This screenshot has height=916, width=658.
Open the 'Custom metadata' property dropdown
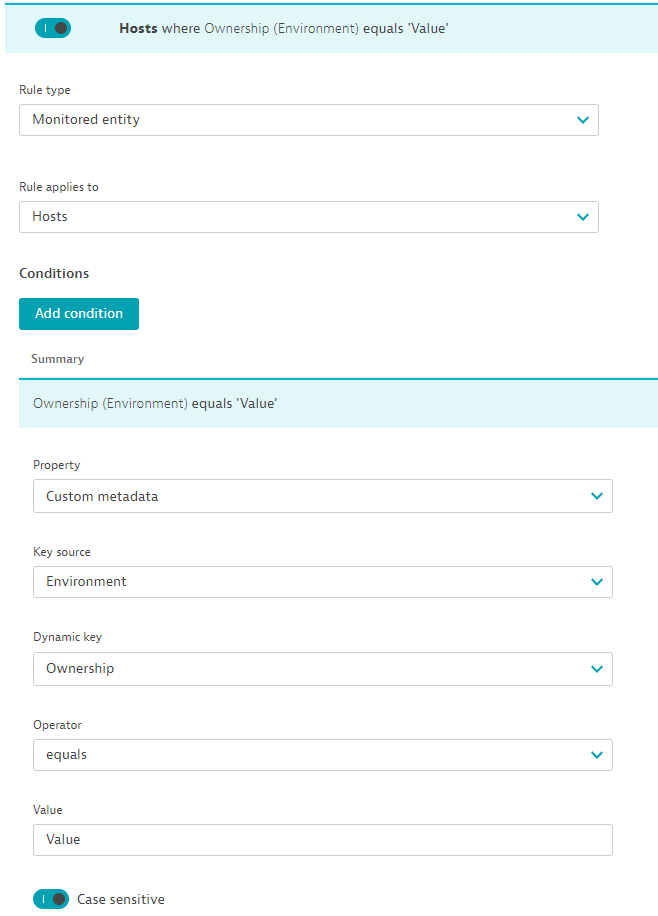[310, 496]
